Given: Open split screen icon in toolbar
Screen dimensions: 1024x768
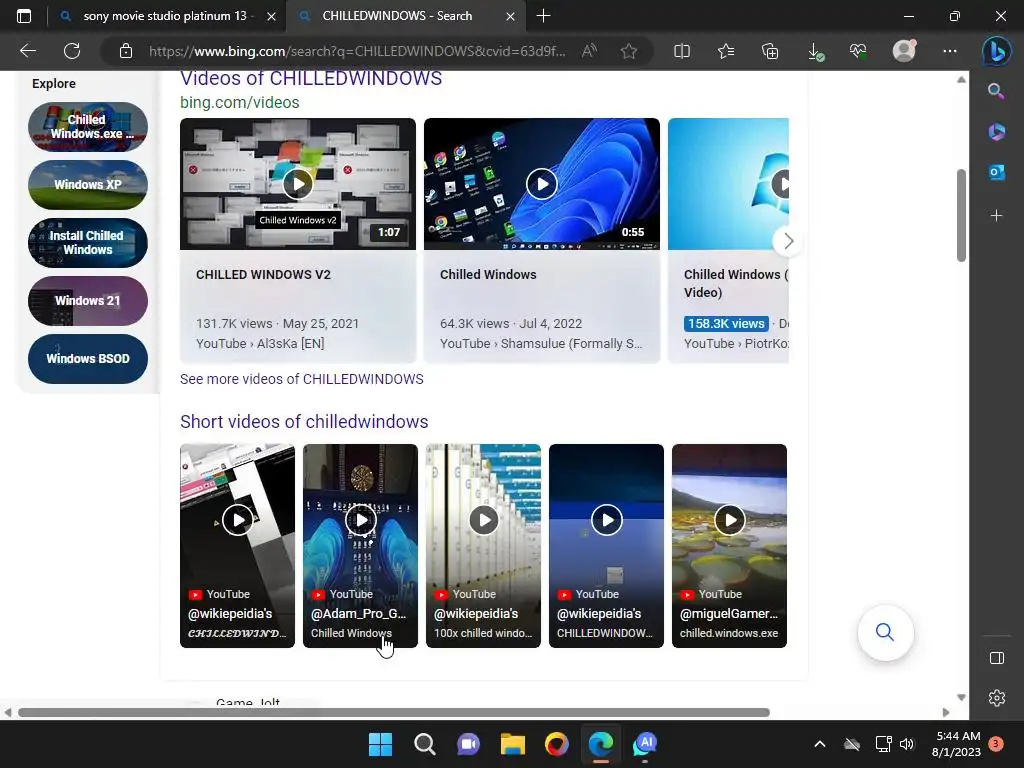Looking at the screenshot, I should coord(682,51).
